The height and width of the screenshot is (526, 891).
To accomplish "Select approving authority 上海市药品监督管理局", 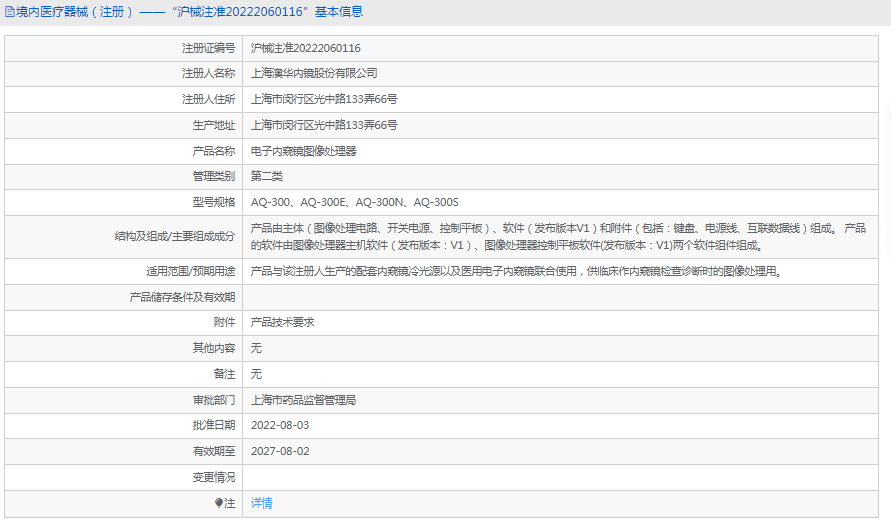I will [303, 400].
